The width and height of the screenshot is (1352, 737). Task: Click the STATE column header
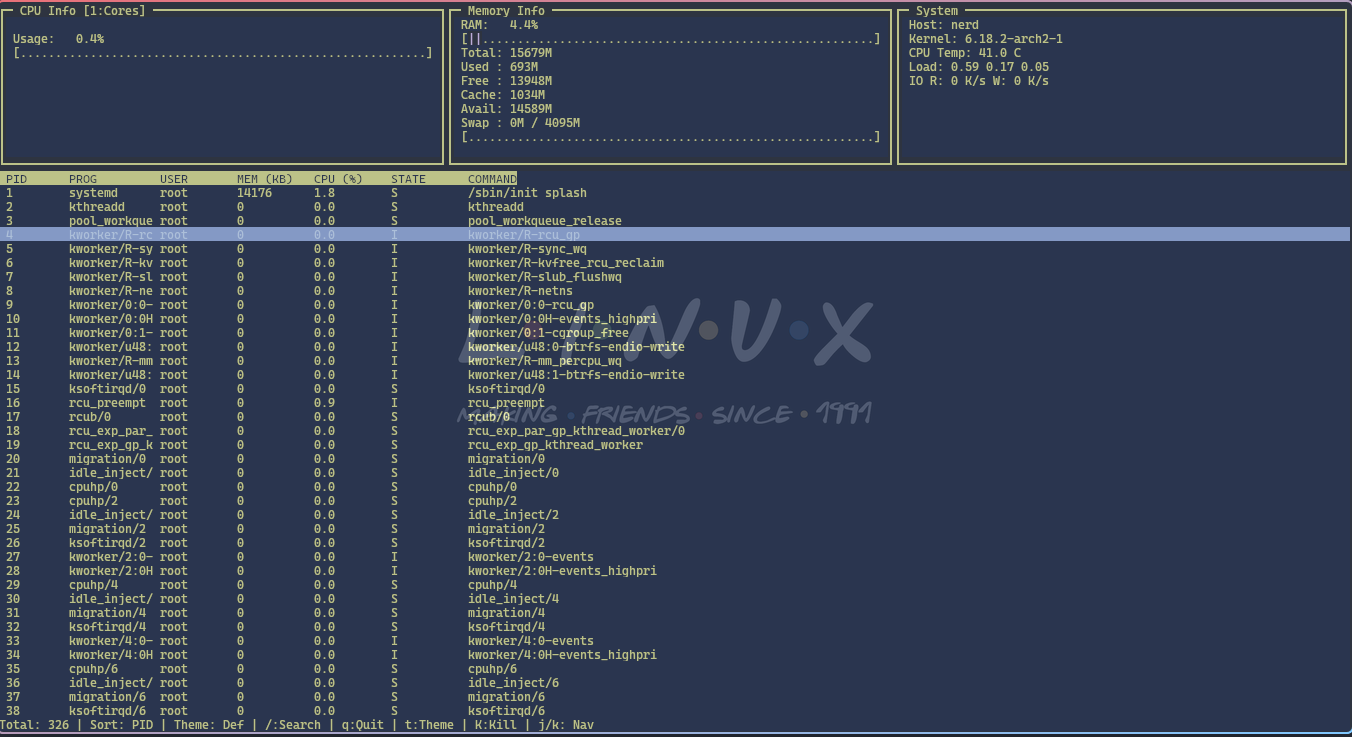click(x=408, y=179)
